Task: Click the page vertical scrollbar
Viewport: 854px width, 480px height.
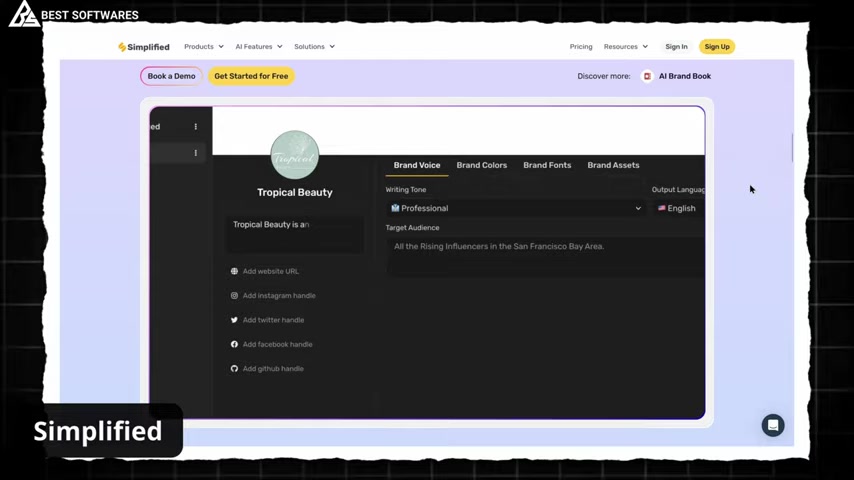Action: click(792, 147)
